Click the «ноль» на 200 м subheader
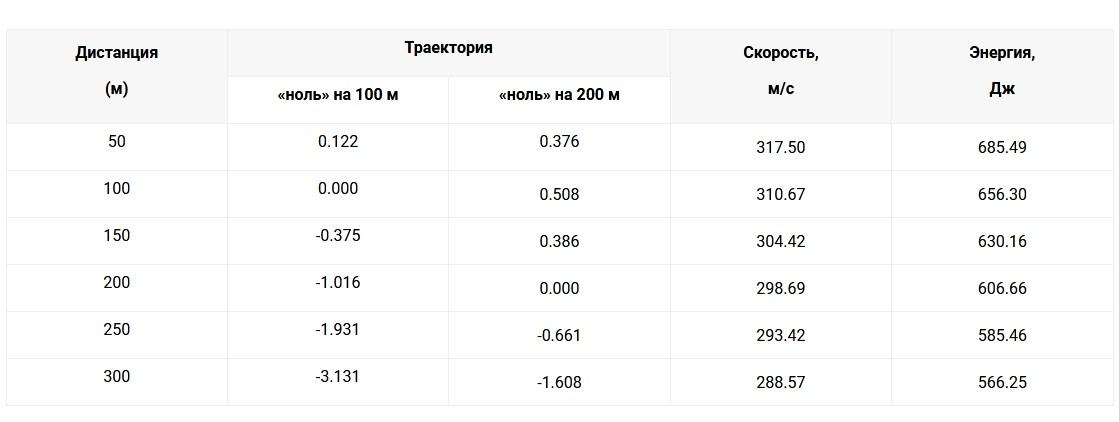The image size is (1119, 422). click(559, 95)
